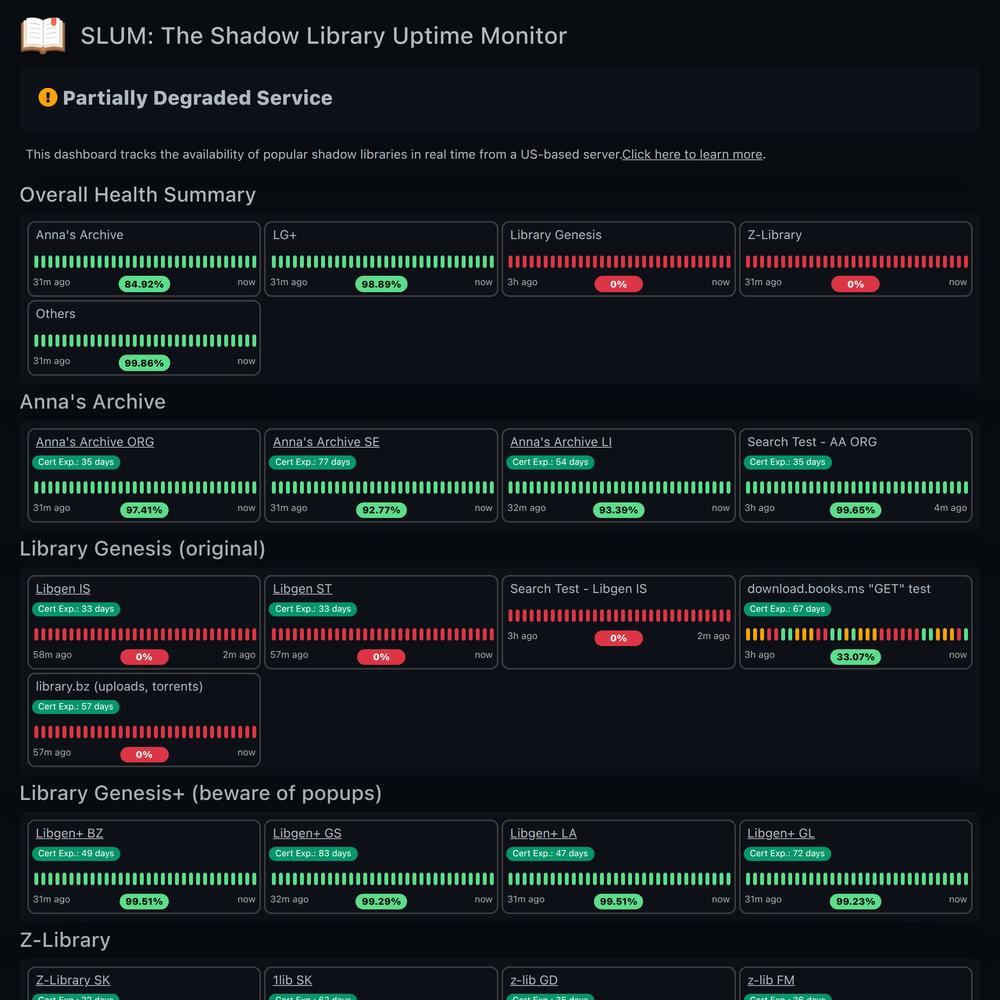Click the '4m ago' label on Search Test - AA ORG
The image size is (1000, 1000).
[950, 508]
